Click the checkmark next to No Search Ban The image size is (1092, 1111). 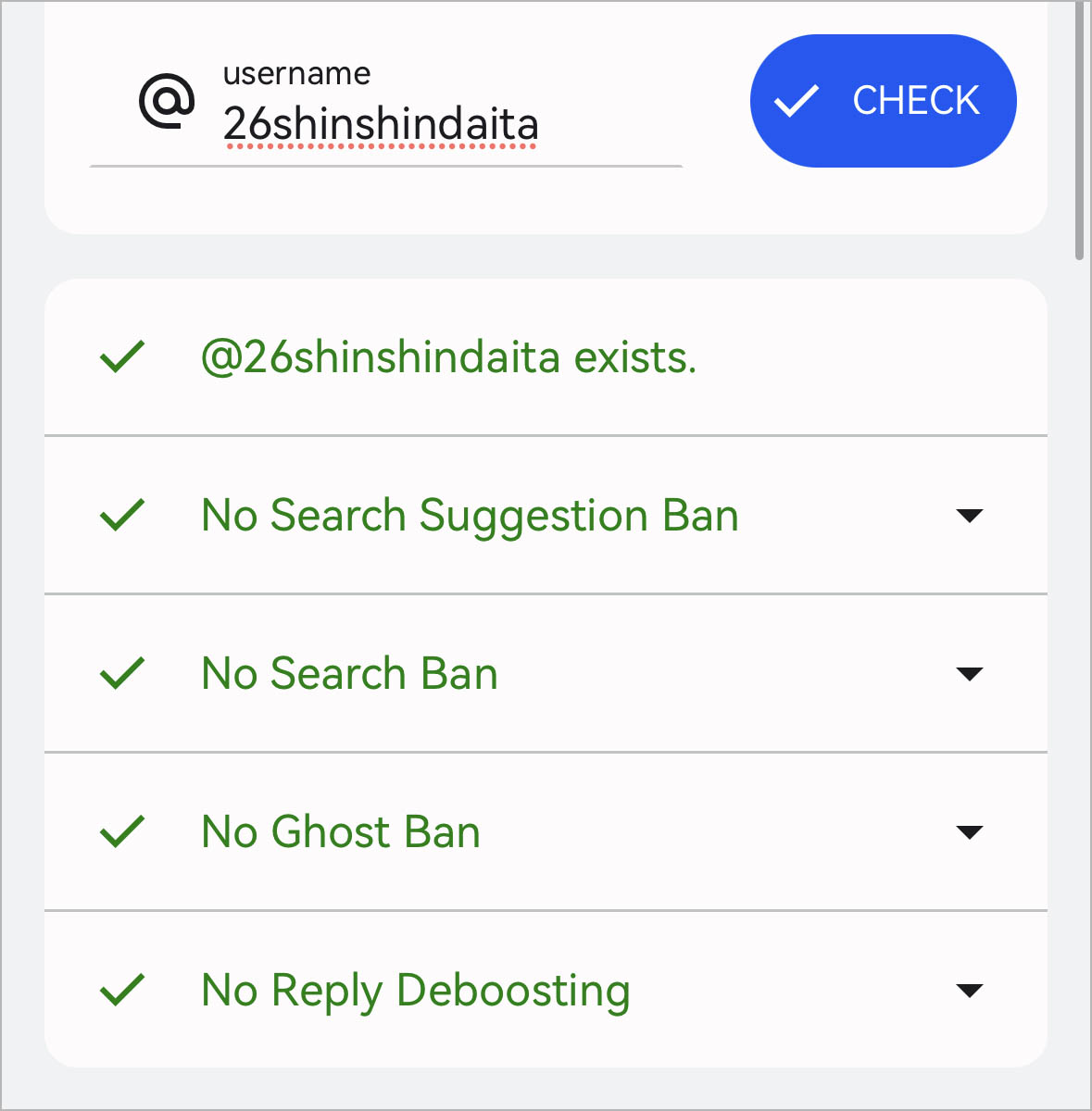[x=122, y=674]
